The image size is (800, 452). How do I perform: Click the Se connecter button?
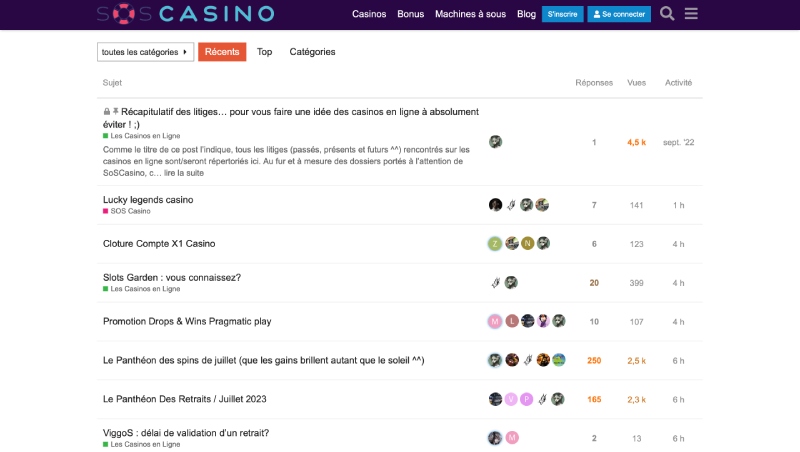(x=619, y=14)
